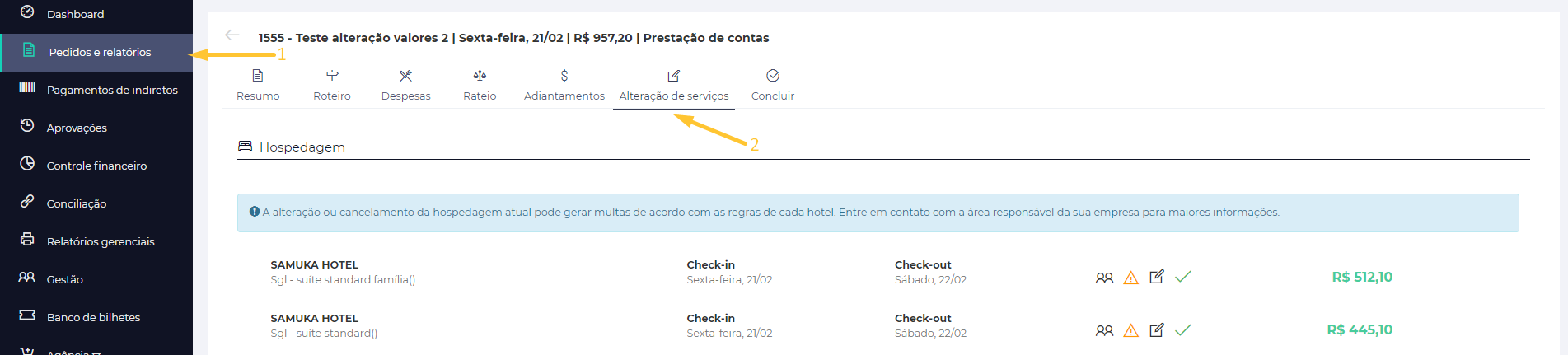Screen dimensions: 1568x355
Task: Open guests icon for R$ 512,10 hotel row
Action: [1104, 278]
